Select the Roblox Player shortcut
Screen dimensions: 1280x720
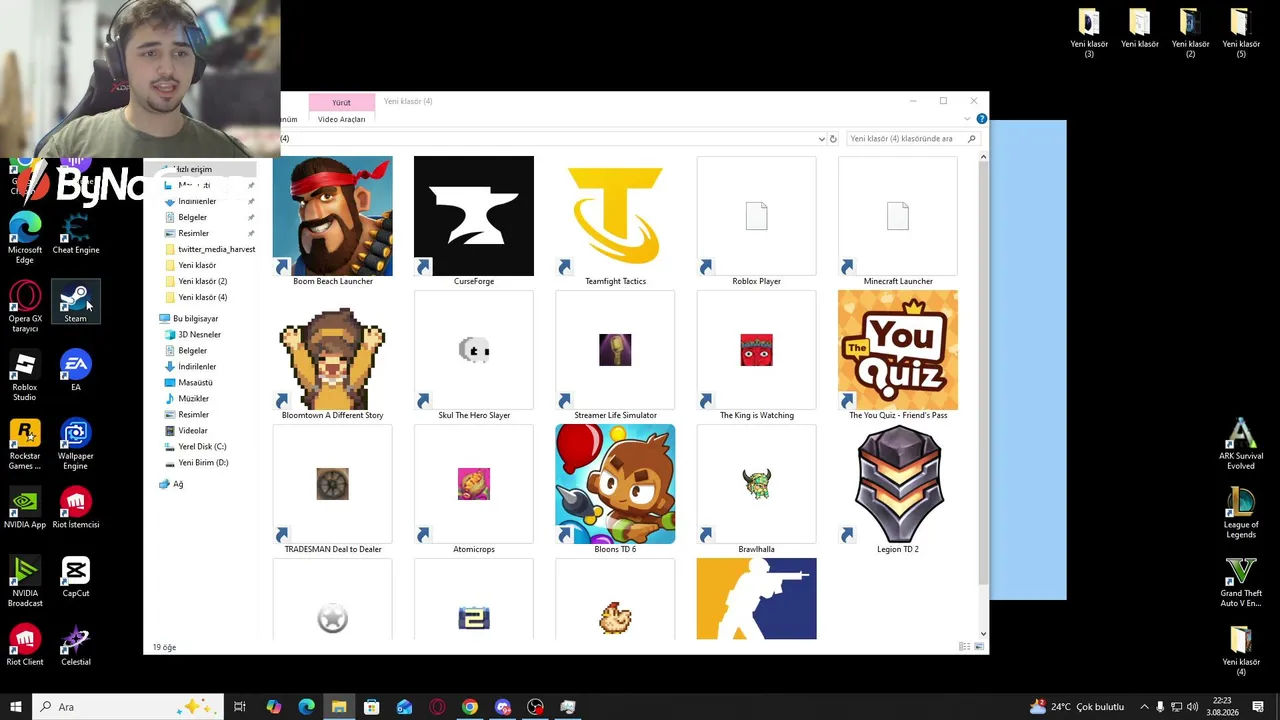click(x=756, y=222)
